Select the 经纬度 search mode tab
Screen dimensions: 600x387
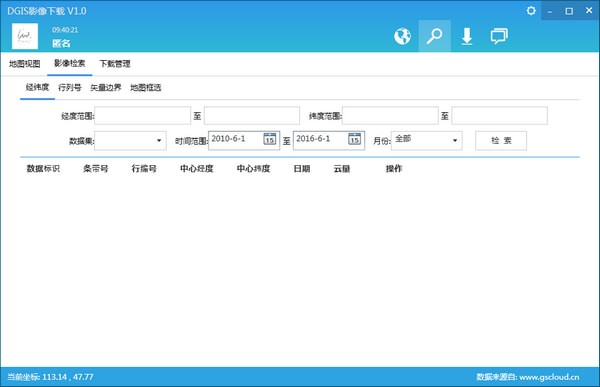pos(37,87)
